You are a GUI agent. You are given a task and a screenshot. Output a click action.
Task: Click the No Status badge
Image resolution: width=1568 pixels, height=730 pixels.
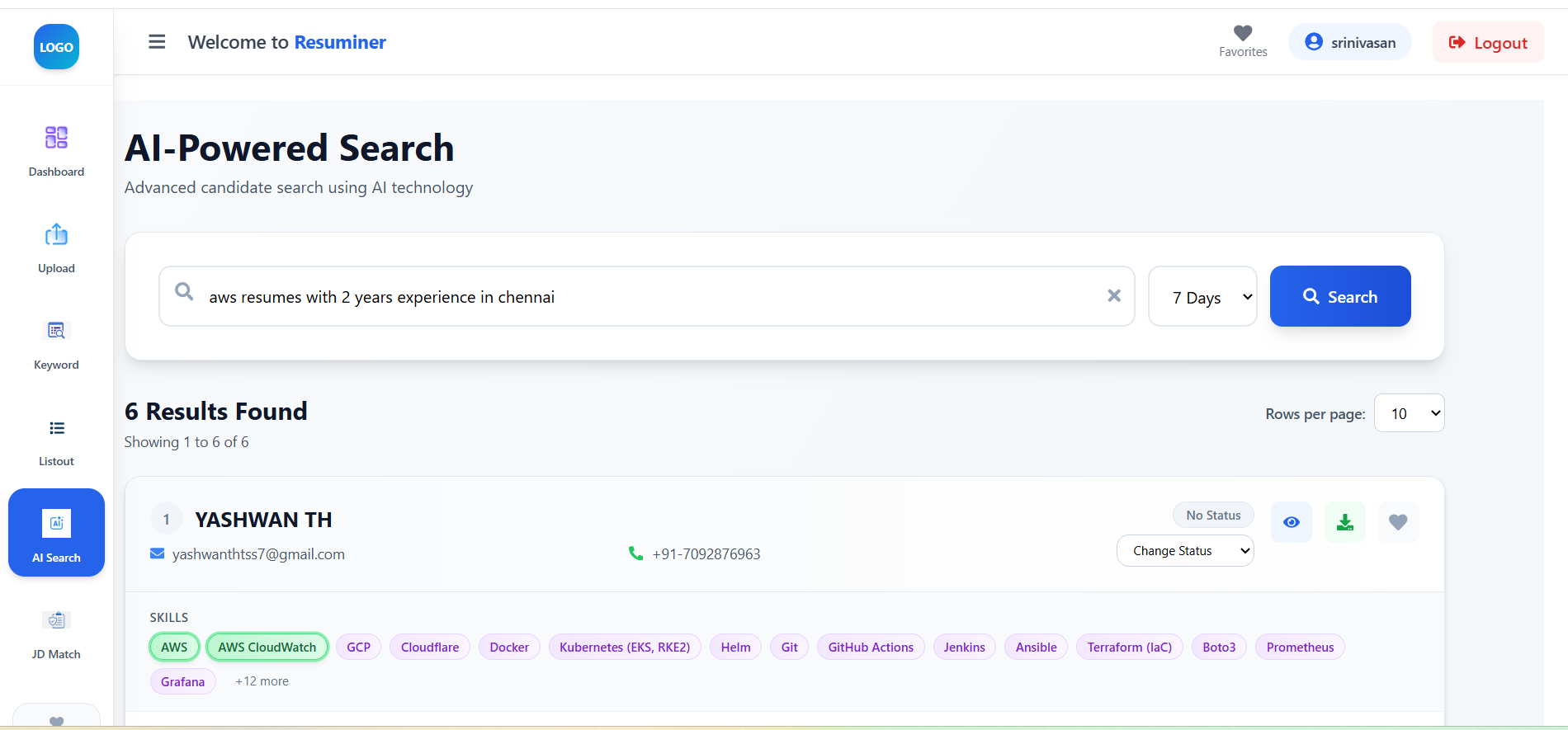pyautogui.click(x=1213, y=516)
